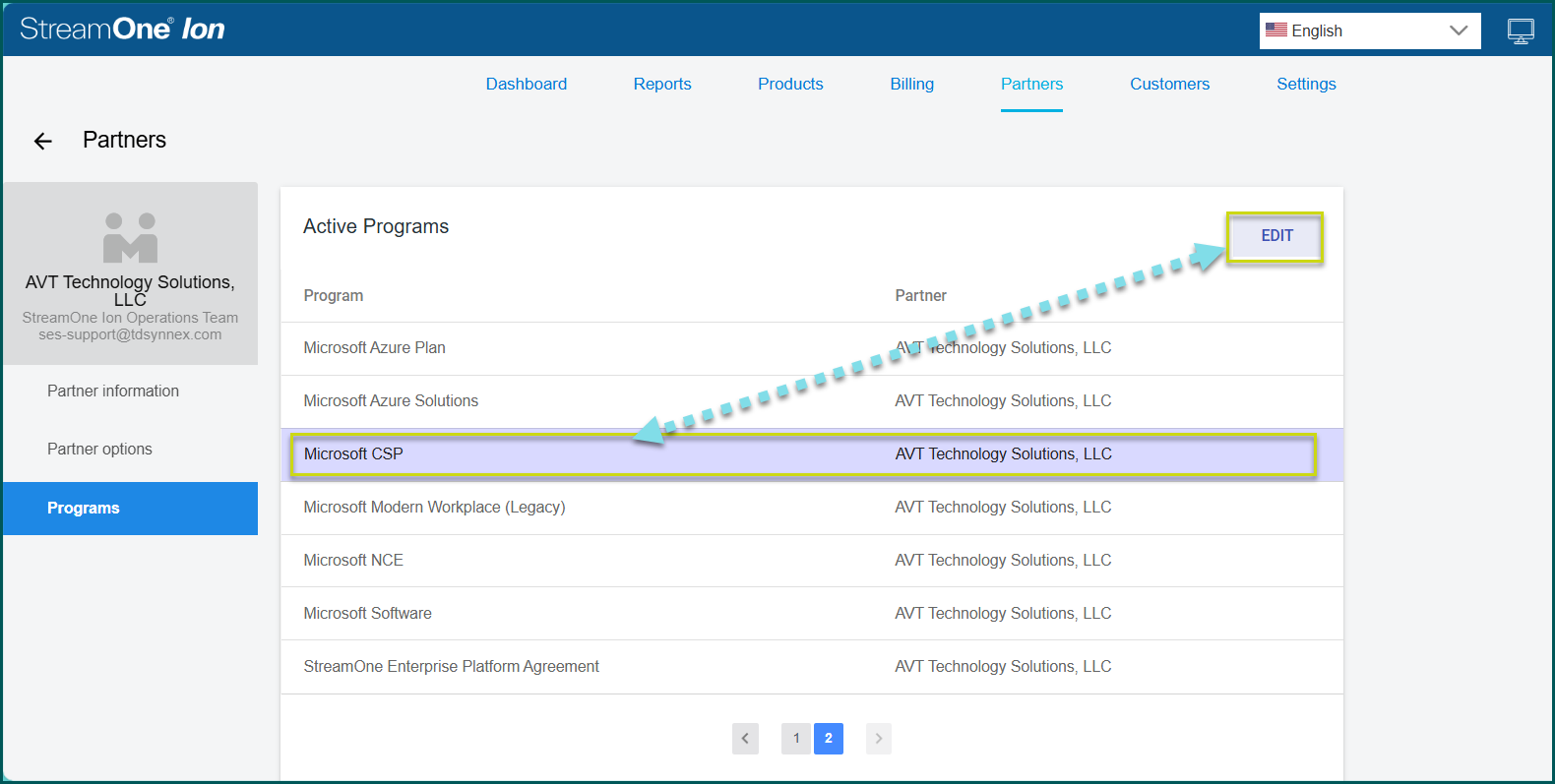This screenshot has height=784, width=1555.
Task: Click AVT Technology Solutions, LLC partner name in sidebar
Action: 130,290
